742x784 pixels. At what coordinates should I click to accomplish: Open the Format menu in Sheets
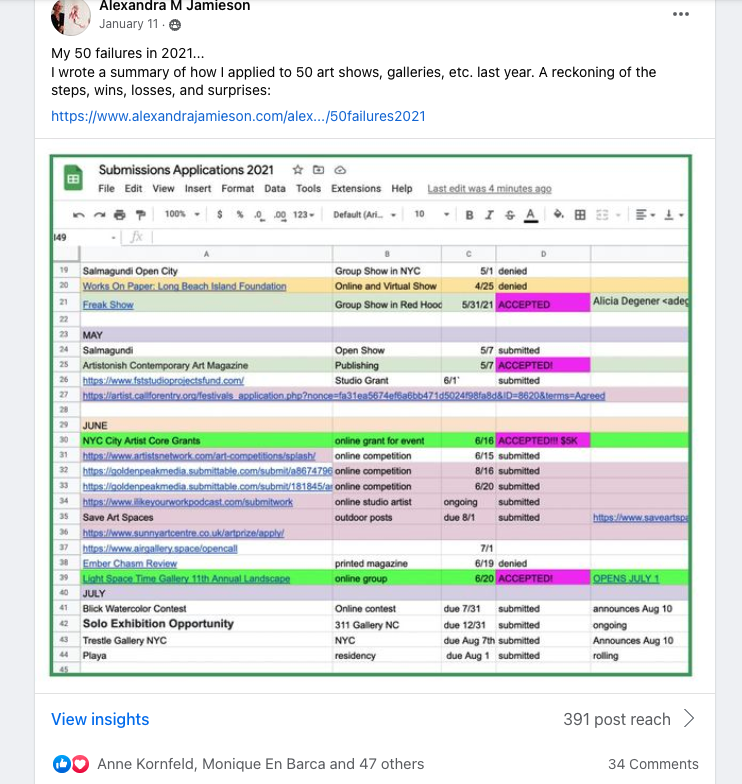[x=238, y=188]
